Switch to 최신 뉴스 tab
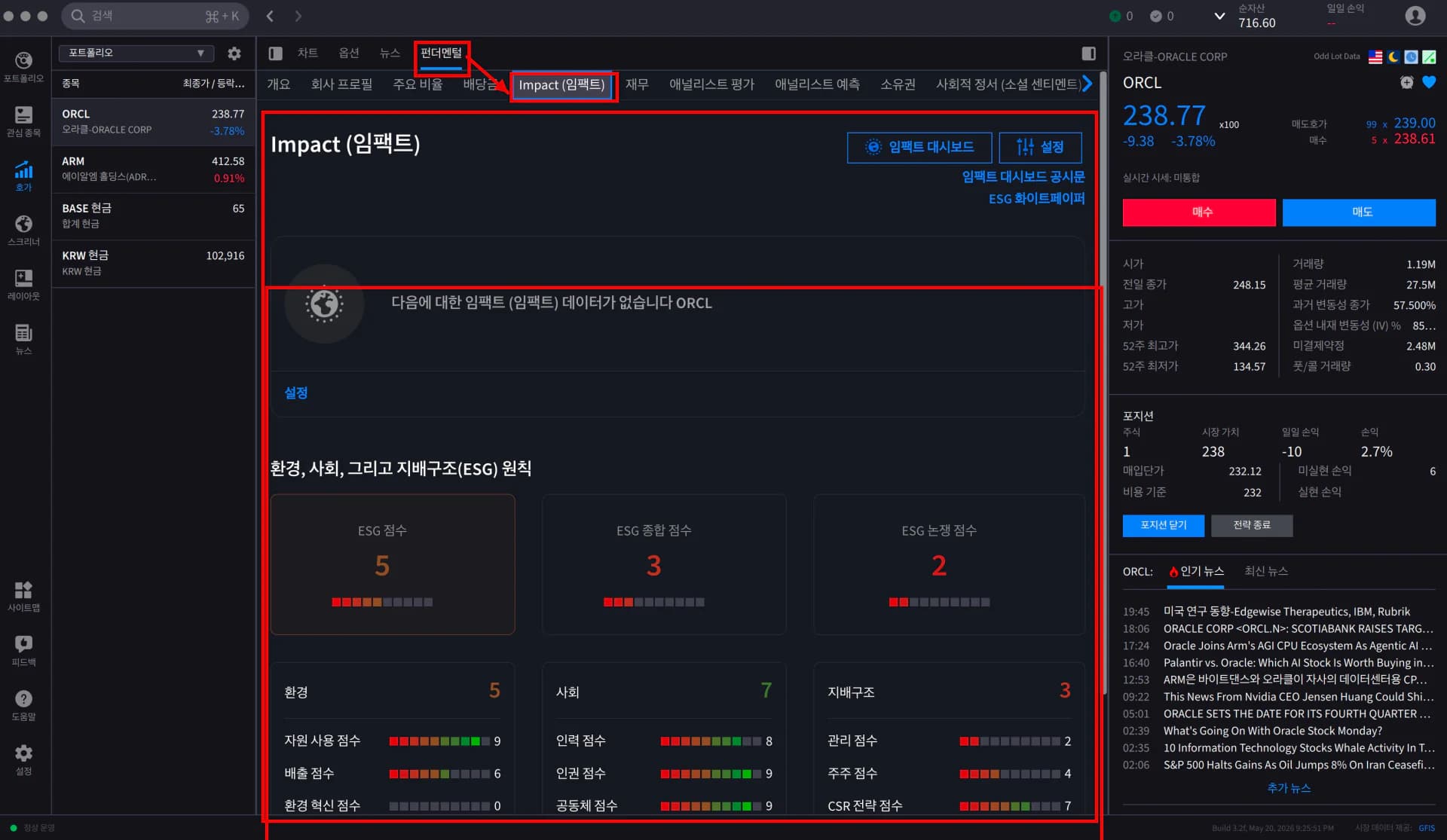Screen dimensions: 1447x840 click(1266, 572)
